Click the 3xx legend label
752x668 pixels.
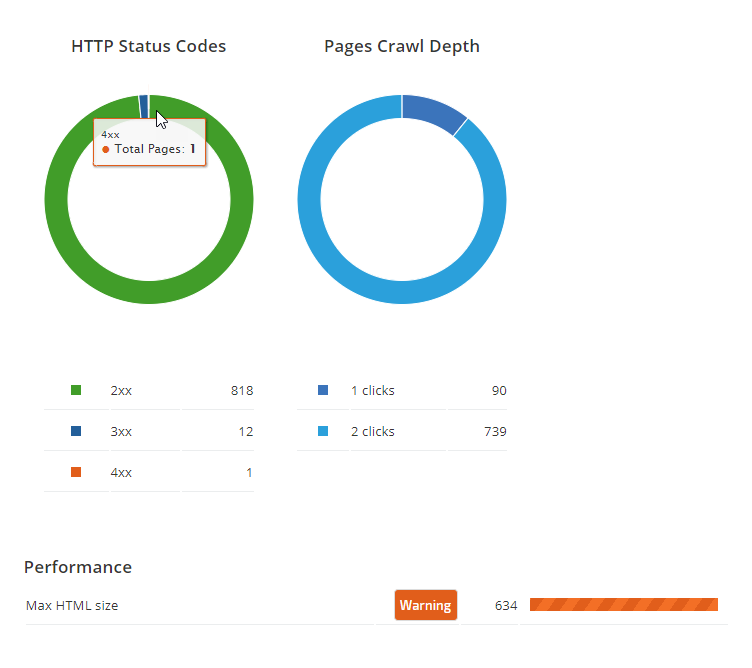[121, 431]
